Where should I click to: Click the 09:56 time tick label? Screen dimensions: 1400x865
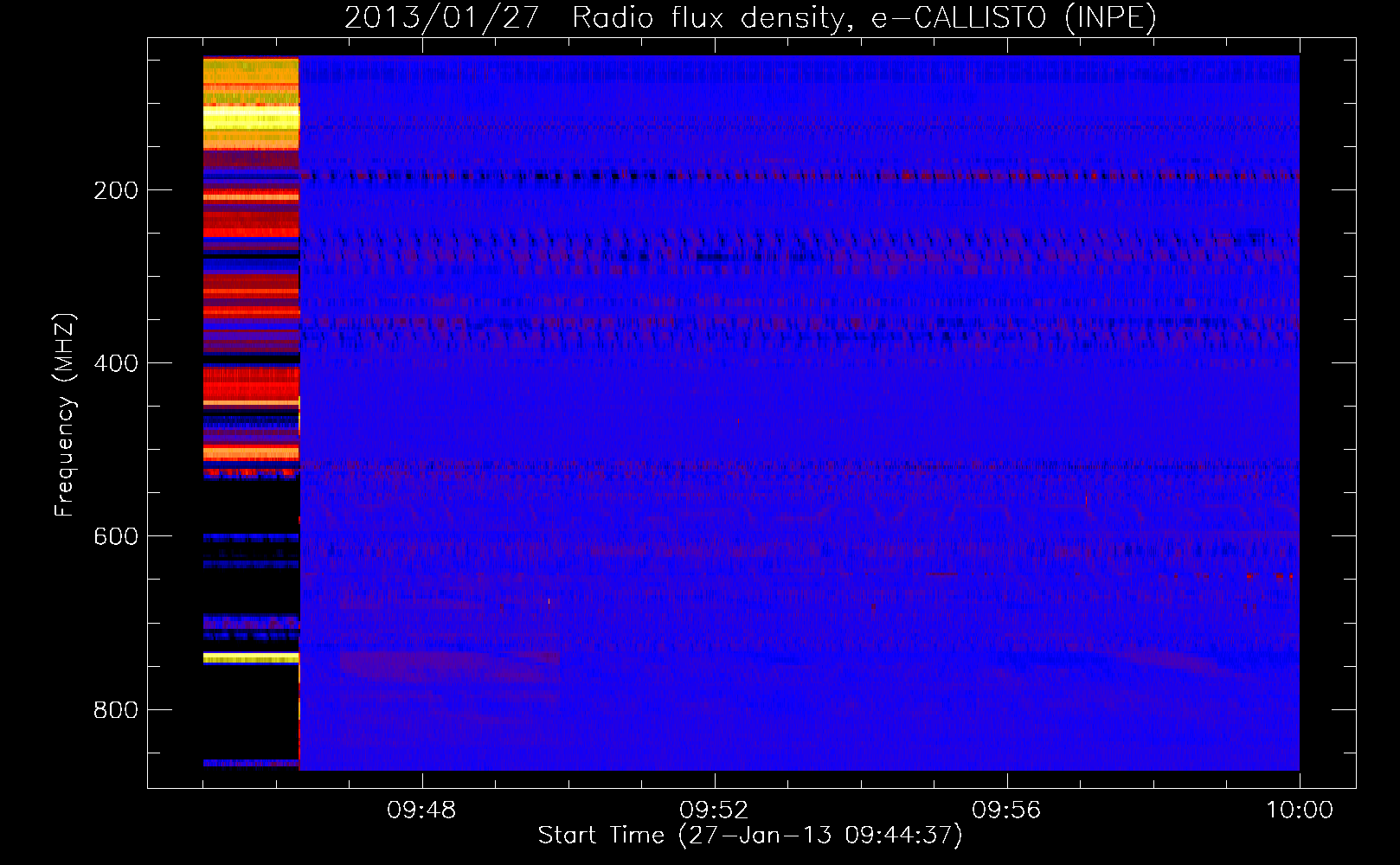tap(1006, 811)
